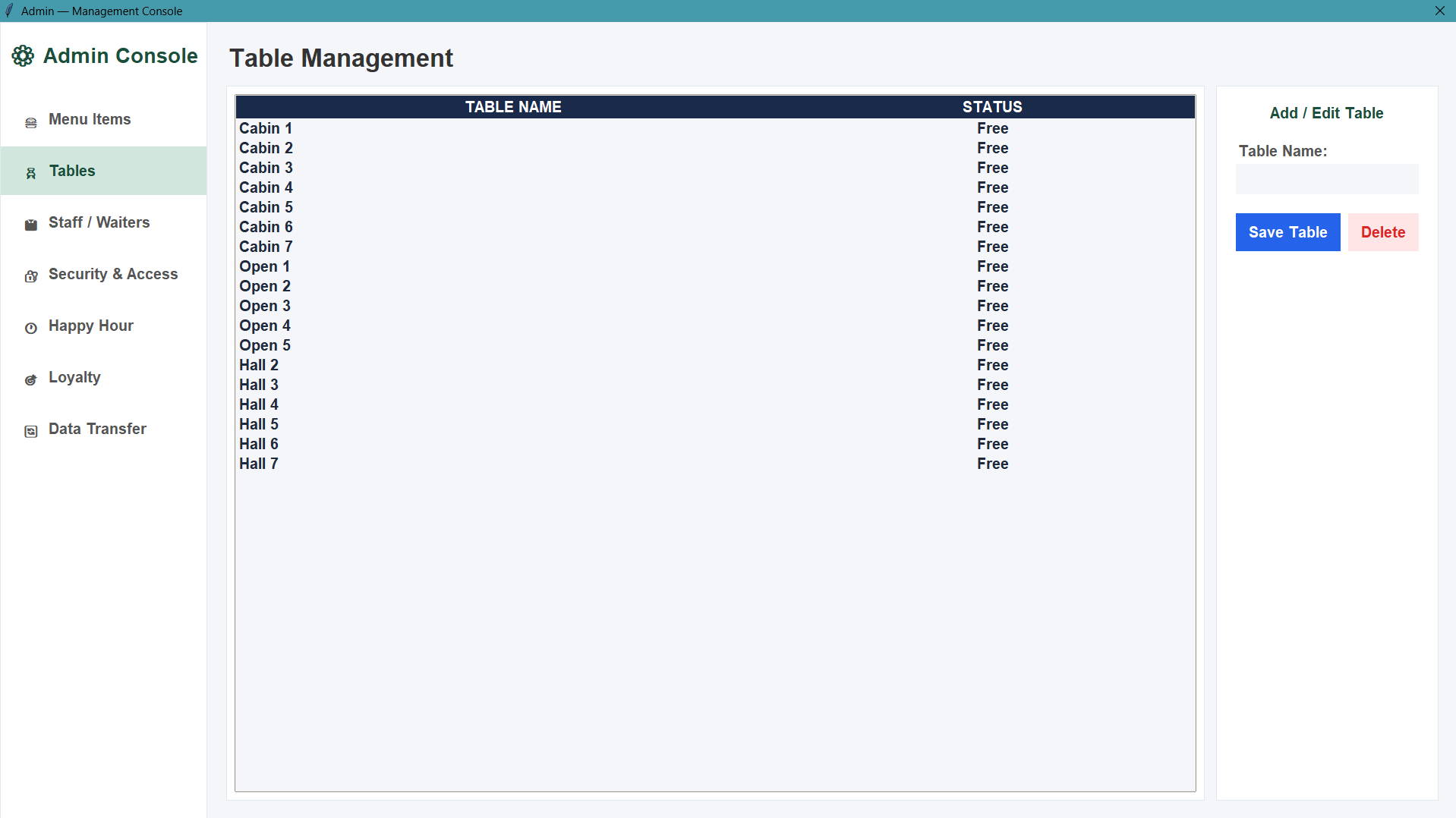Image resolution: width=1456 pixels, height=818 pixels.
Task: Pick the Cabin 7 row
Action: point(715,247)
